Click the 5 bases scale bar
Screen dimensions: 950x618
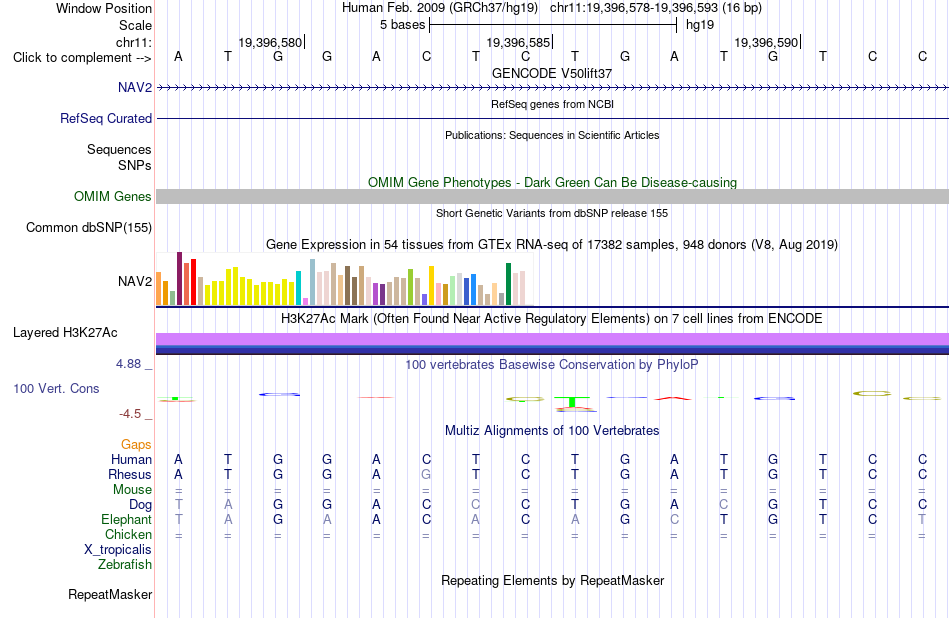pyautogui.click(x=553, y=25)
